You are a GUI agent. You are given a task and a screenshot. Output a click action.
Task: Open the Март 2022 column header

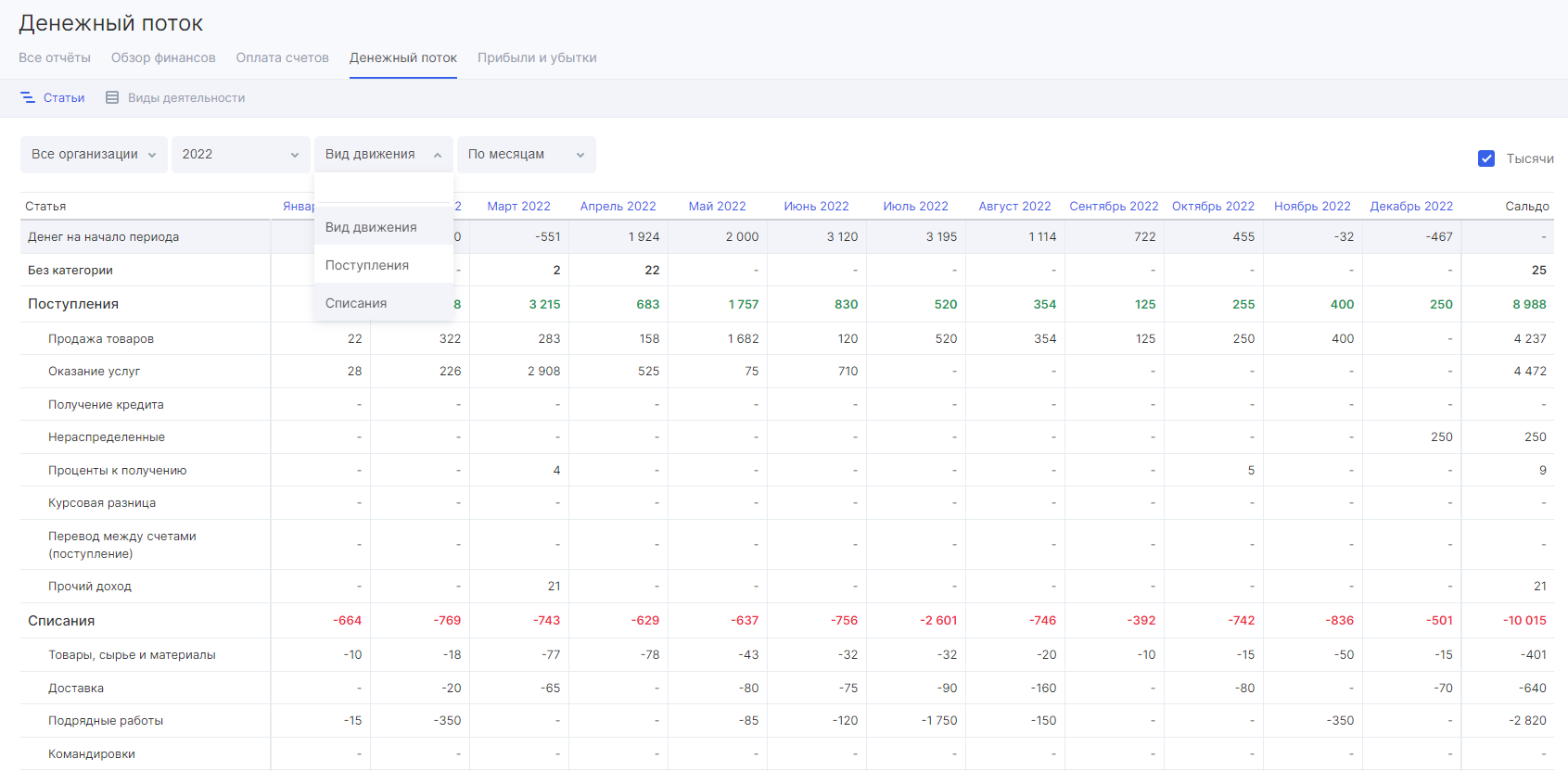tap(519, 206)
